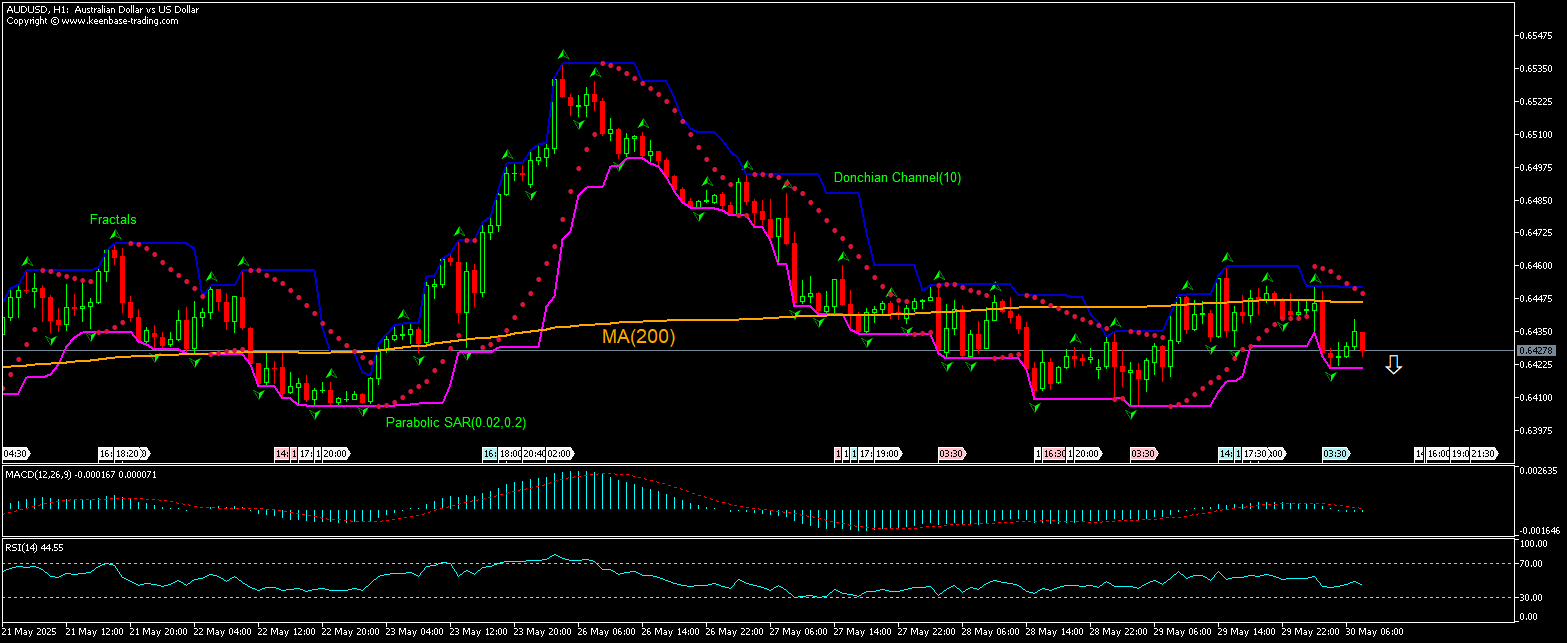1567x643 pixels.
Task: Click the fractal arrow above the highest peak
Action: [x=563, y=54]
